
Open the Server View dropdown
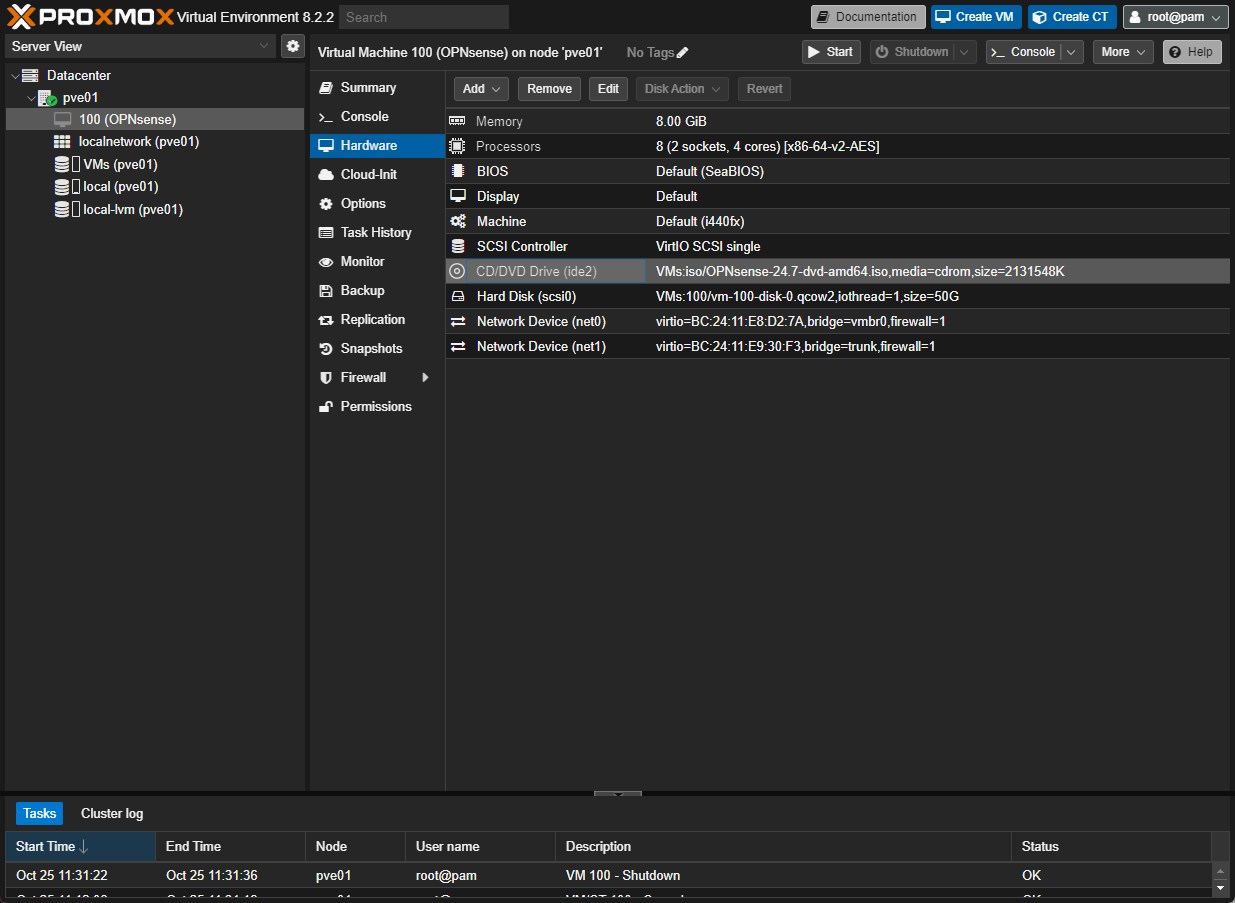tap(264, 46)
